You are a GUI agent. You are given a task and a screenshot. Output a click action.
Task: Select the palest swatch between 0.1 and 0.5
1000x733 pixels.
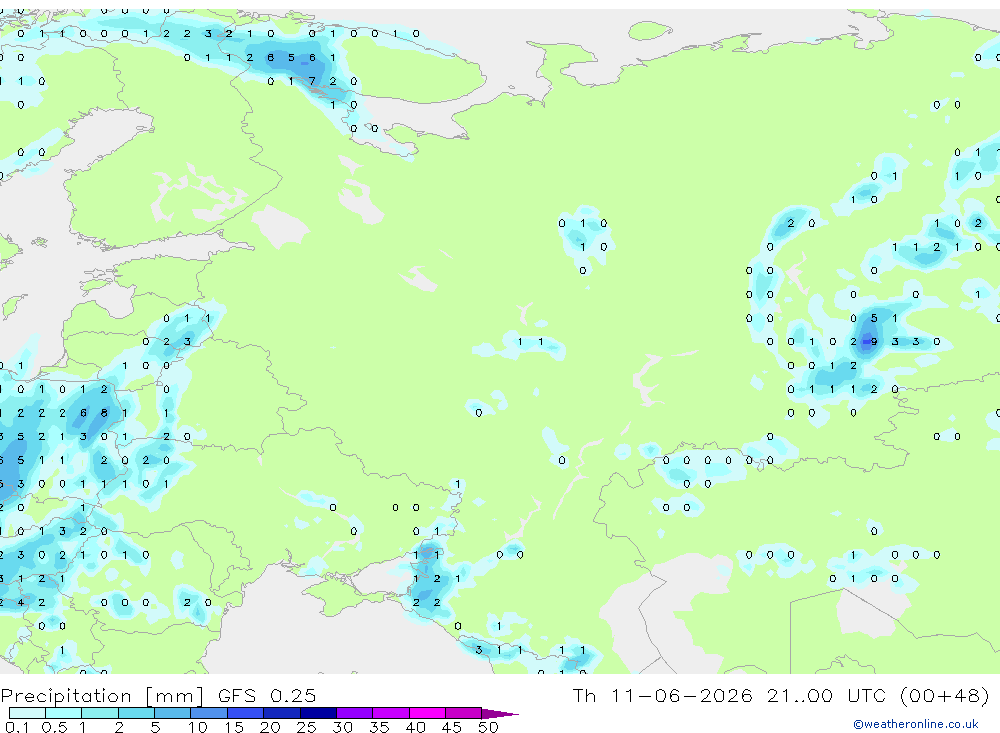pyautogui.click(x=27, y=713)
